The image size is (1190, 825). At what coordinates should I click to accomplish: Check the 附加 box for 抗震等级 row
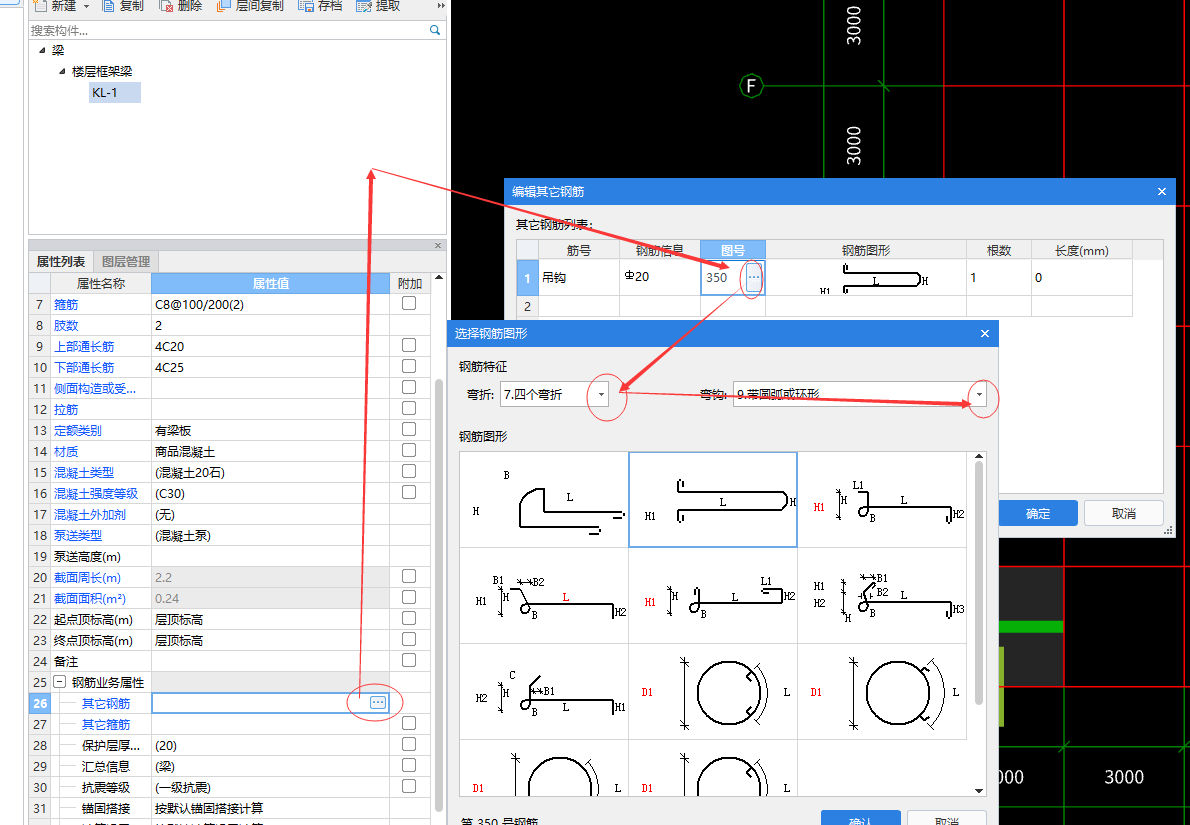coord(409,786)
